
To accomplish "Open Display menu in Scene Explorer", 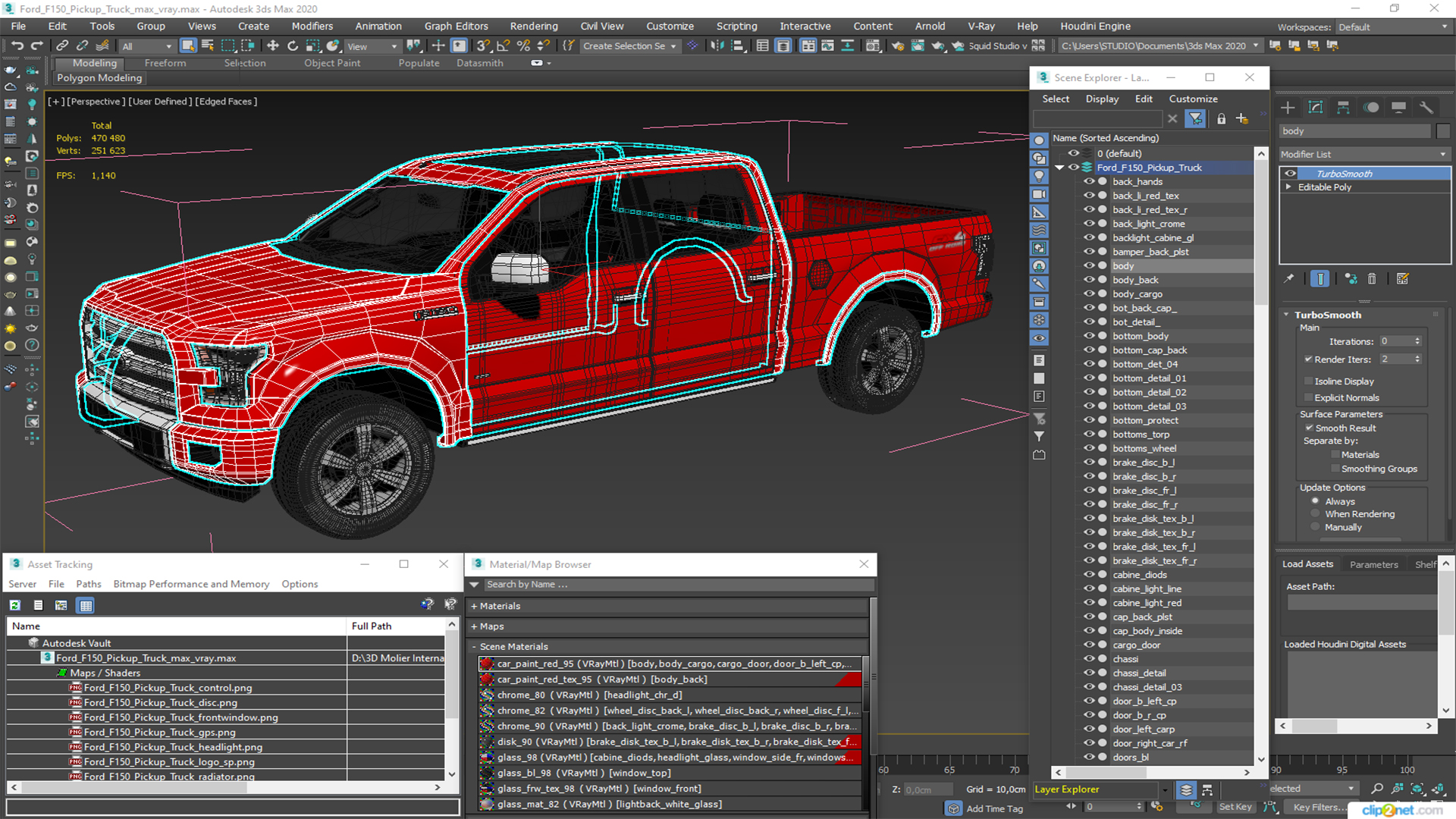I will click(1102, 99).
